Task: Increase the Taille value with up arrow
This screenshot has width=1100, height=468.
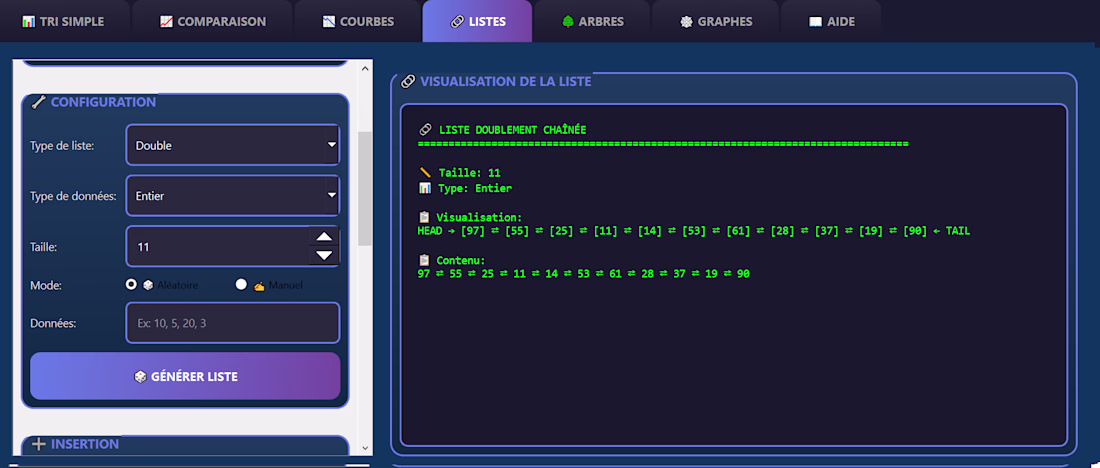Action: [x=324, y=237]
